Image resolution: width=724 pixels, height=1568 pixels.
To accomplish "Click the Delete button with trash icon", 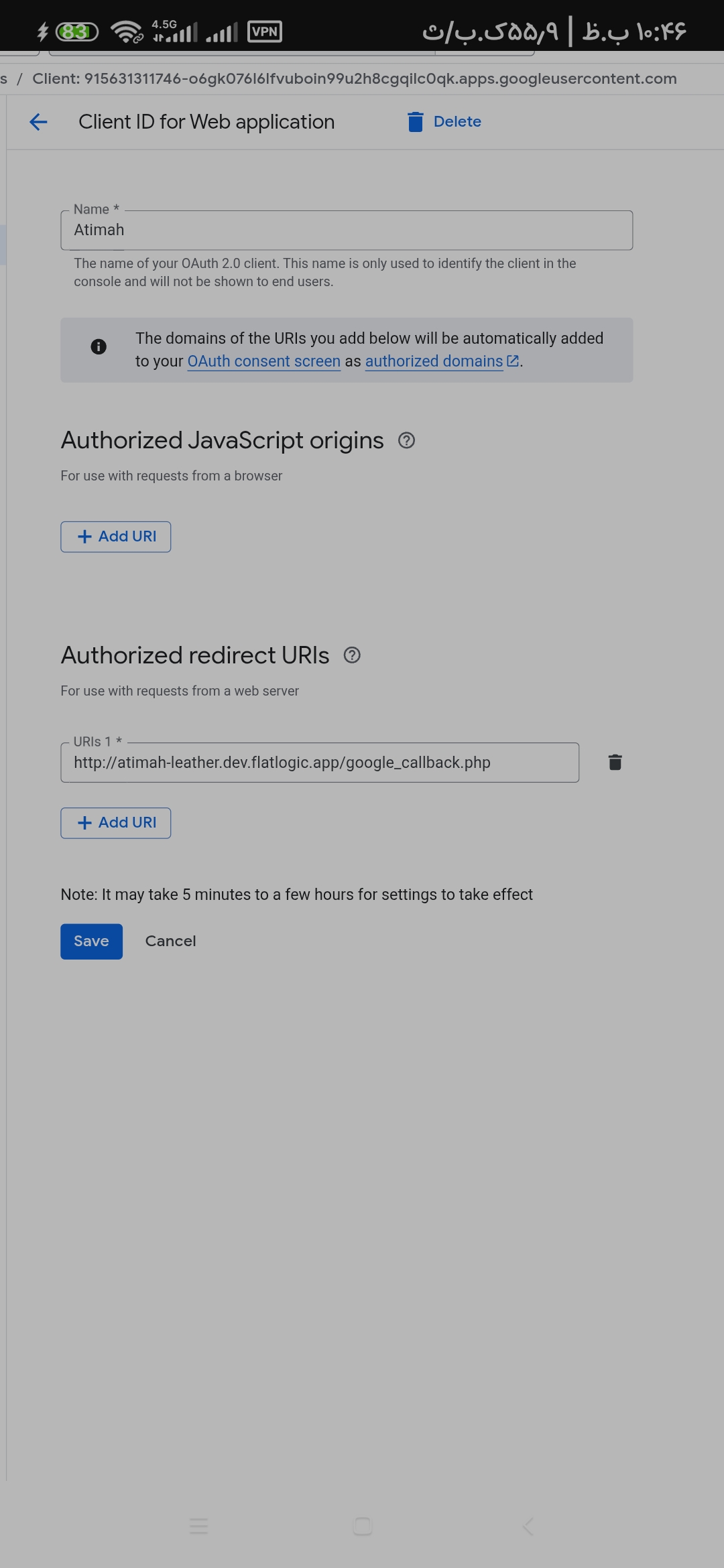I will pos(444,122).
